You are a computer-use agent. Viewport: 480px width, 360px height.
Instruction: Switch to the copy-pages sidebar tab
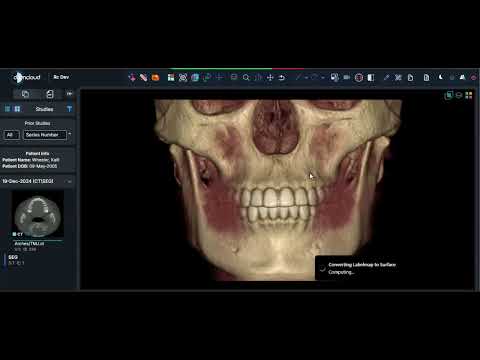pyautogui.click(x=25, y=94)
